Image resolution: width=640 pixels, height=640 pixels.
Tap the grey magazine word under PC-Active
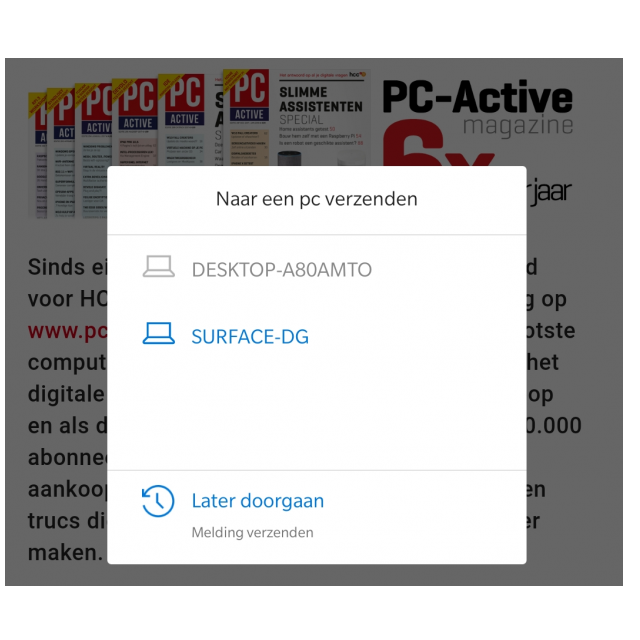tap(518, 127)
